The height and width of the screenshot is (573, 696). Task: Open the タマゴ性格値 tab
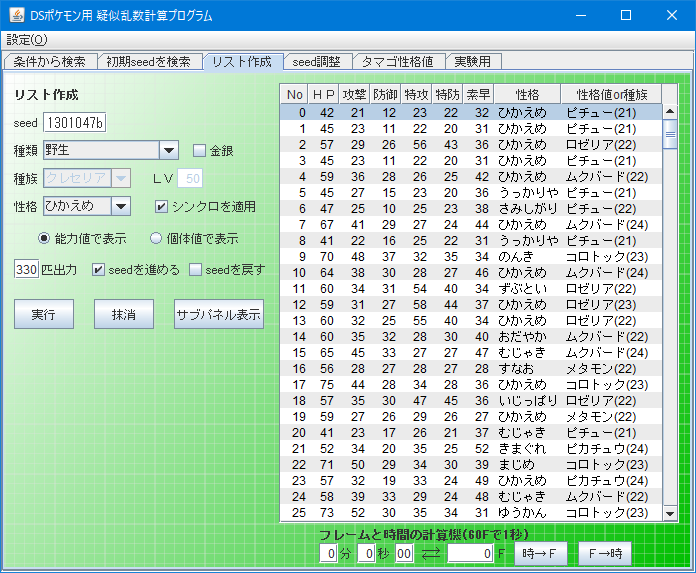click(398, 61)
